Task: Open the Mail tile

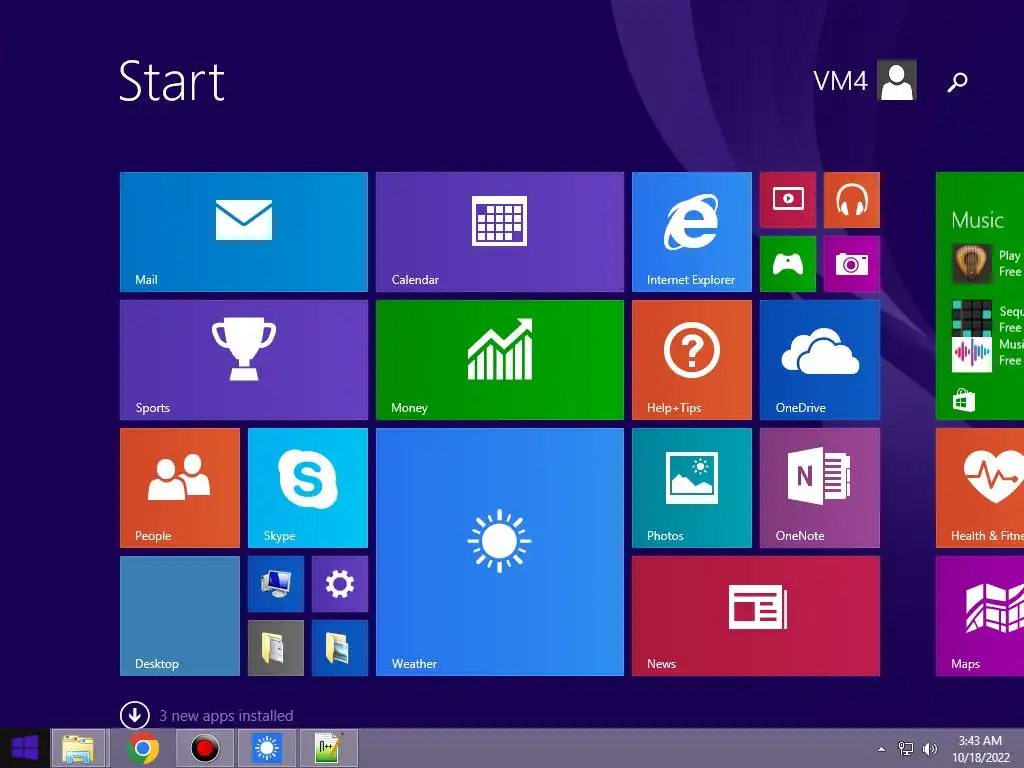Action: (x=244, y=232)
